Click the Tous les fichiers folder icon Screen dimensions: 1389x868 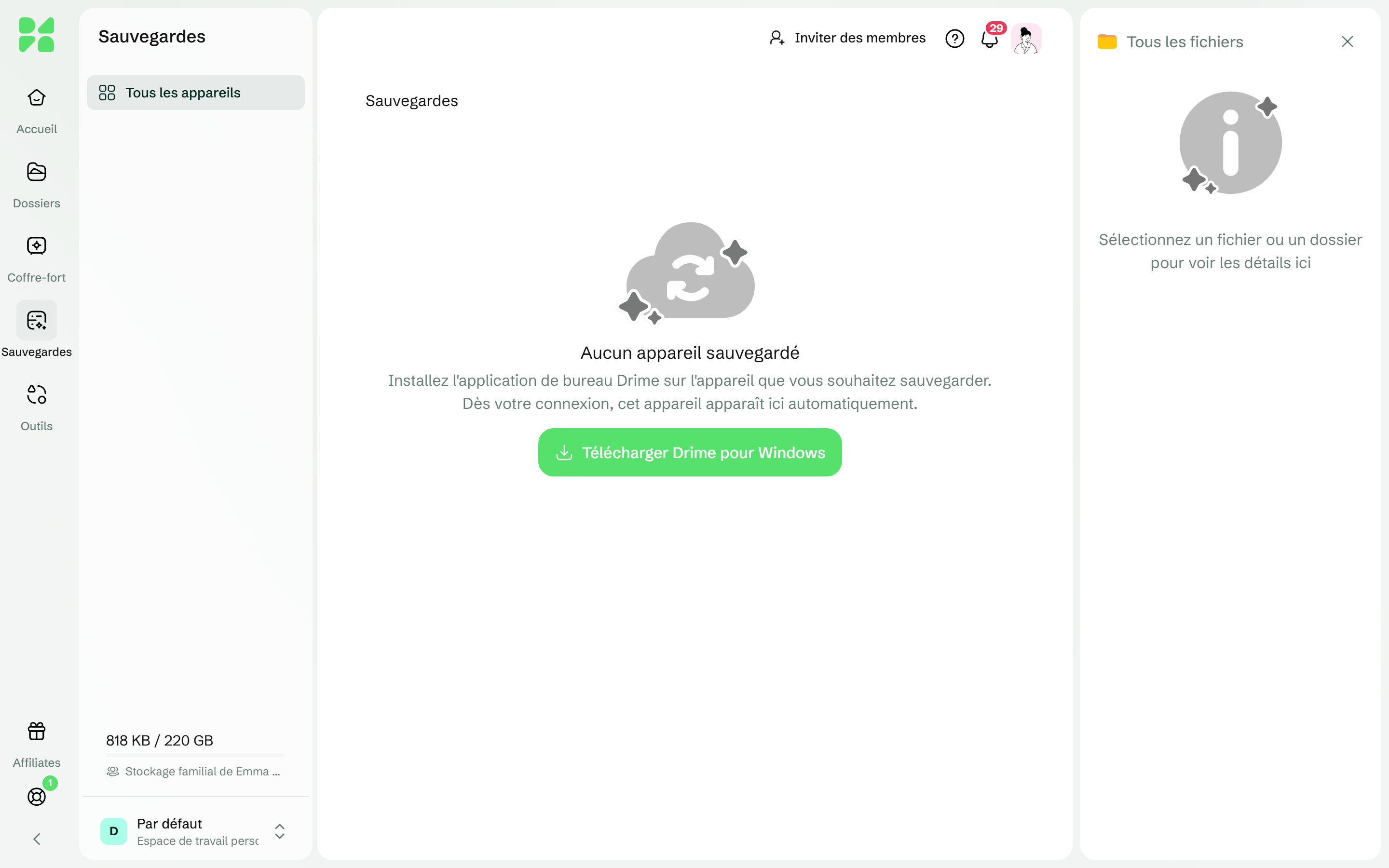pyautogui.click(x=1107, y=41)
